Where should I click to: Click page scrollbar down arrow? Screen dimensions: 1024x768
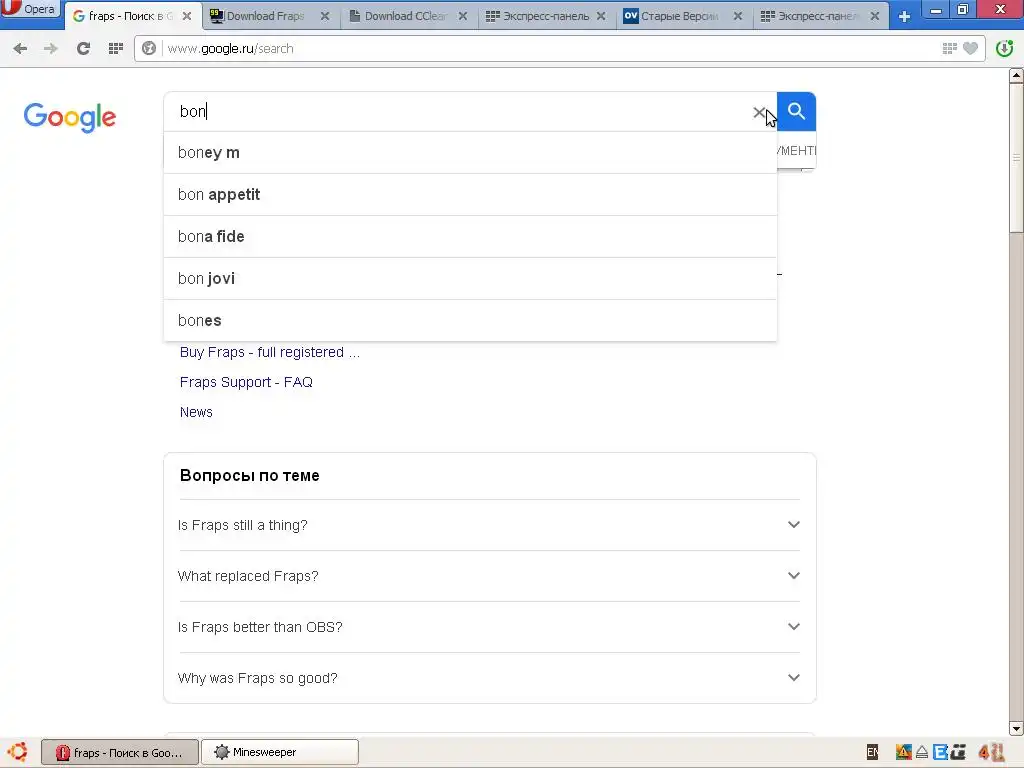1016,728
